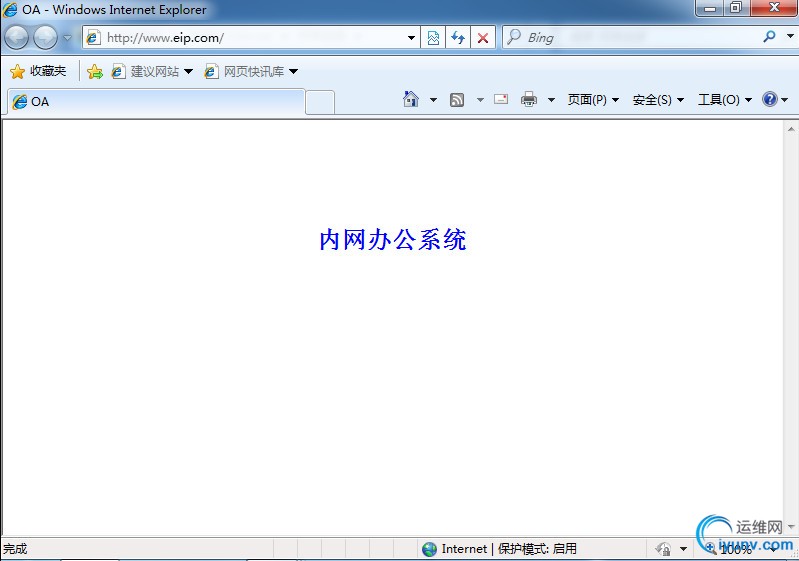Click the status bar security lock icon
The width and height of the screenshot is (799, 561).
[663, 549]
